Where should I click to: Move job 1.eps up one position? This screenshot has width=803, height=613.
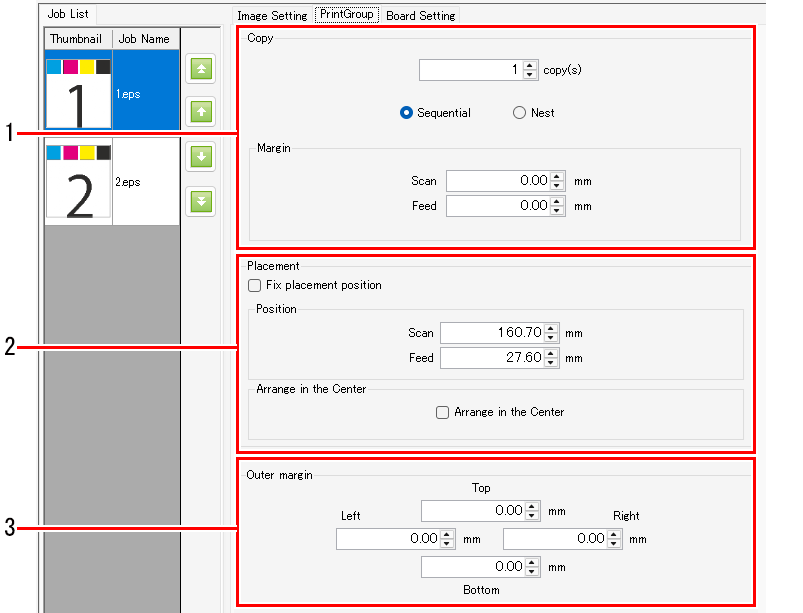tap(200, 111)
